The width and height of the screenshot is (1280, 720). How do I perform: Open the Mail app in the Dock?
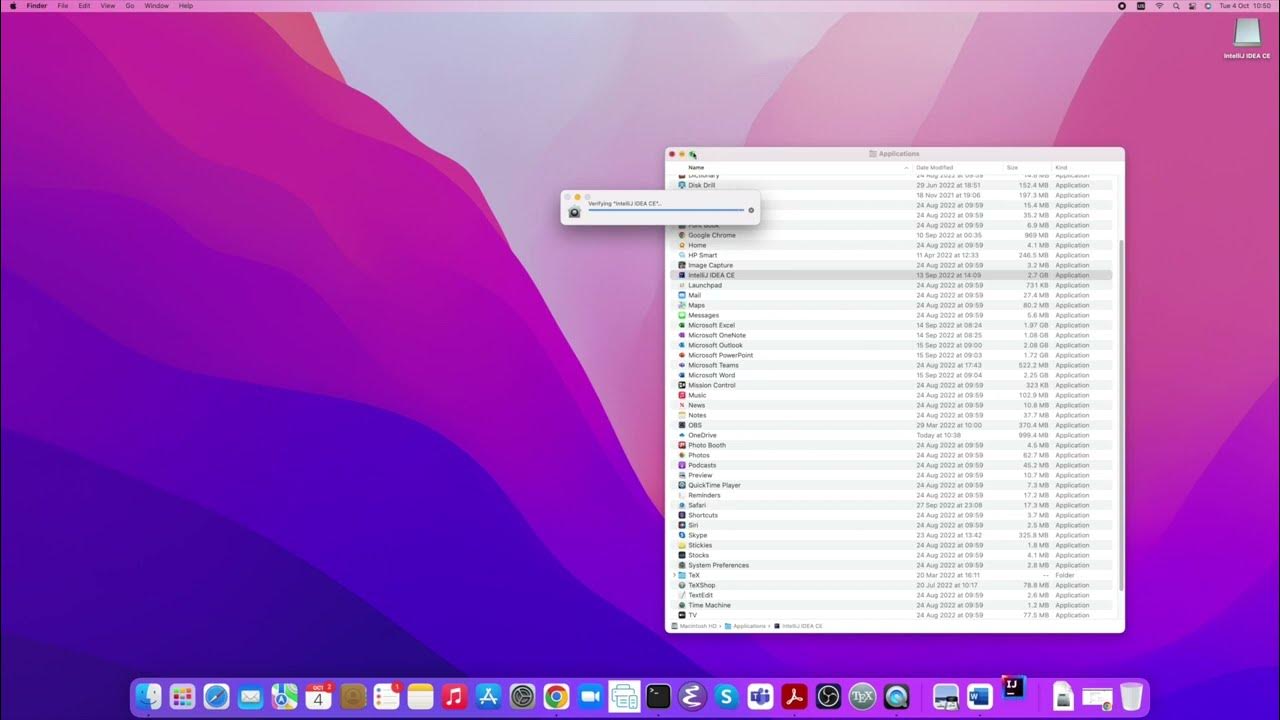tap(250, 697)
